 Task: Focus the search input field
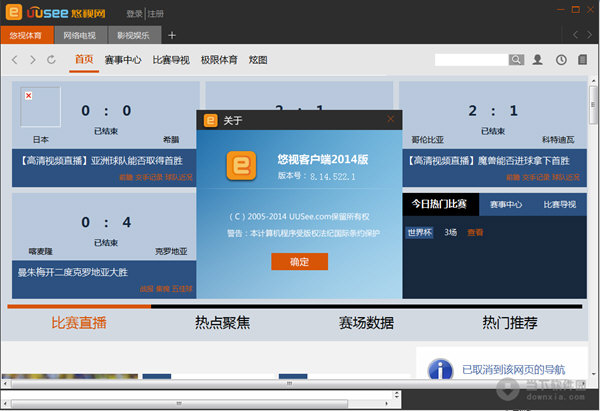point(471,60)
